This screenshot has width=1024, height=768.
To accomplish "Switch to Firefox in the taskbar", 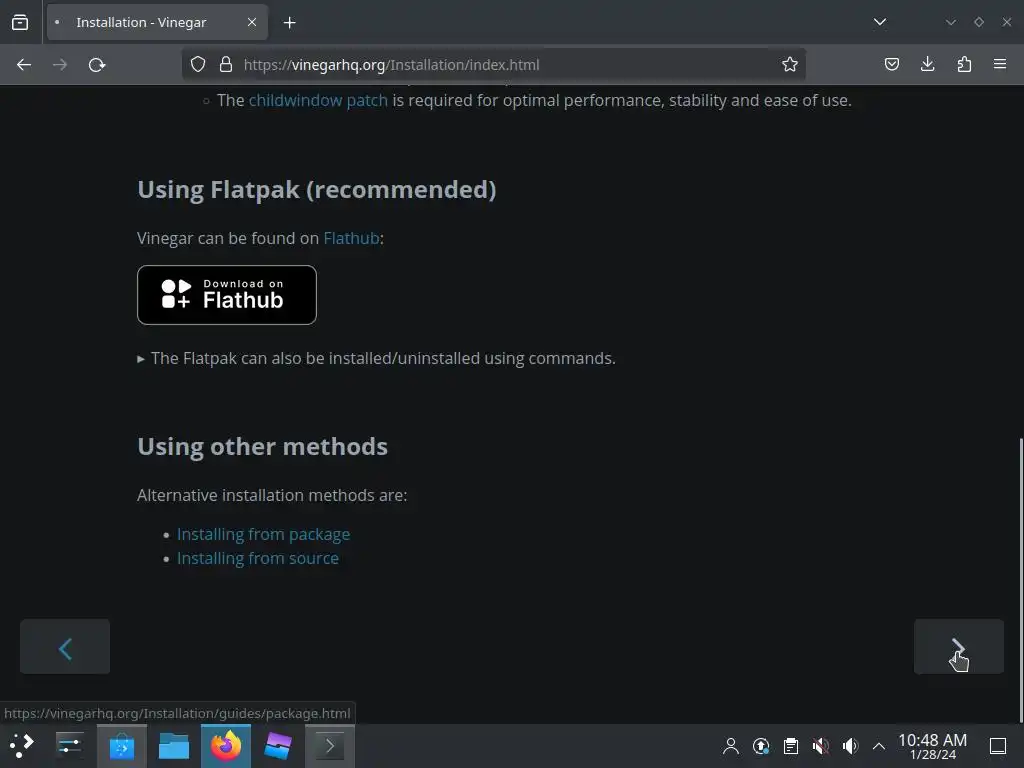I will coord(226,746).
